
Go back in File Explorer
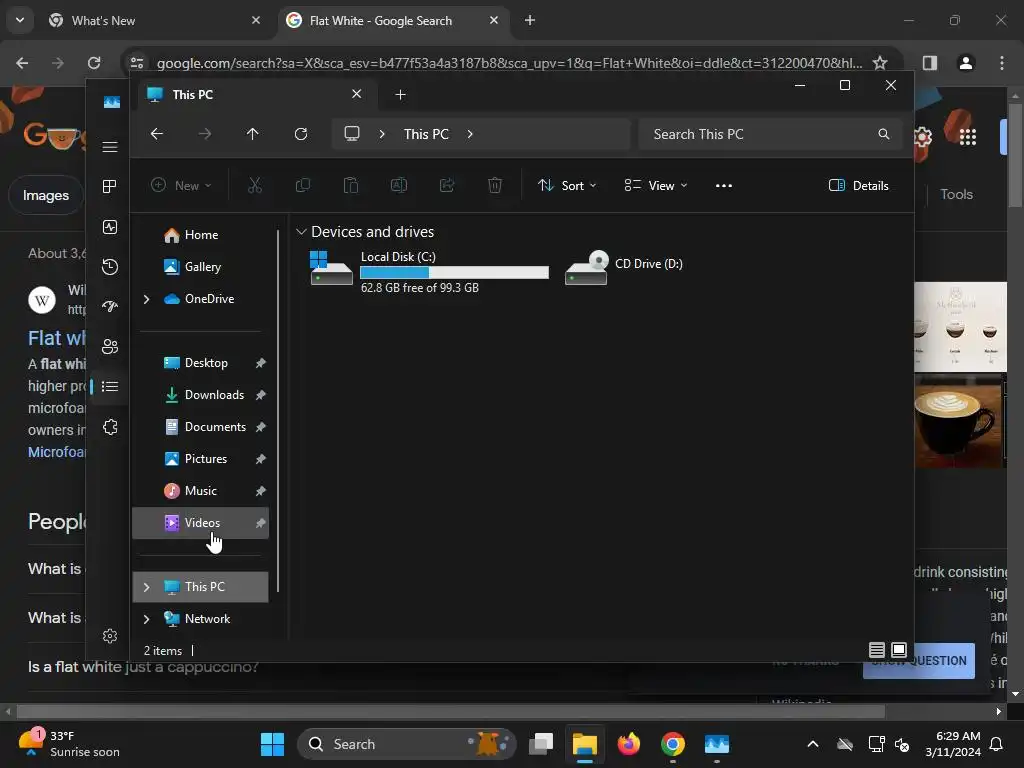pos(157,134)
